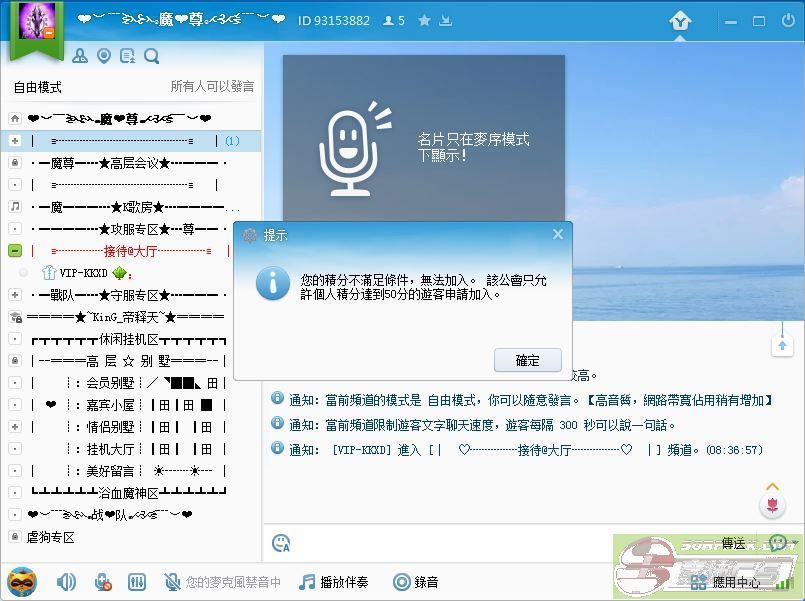Click the 播放伴奏 music button

pyautogui.click(x=334, y=581)
